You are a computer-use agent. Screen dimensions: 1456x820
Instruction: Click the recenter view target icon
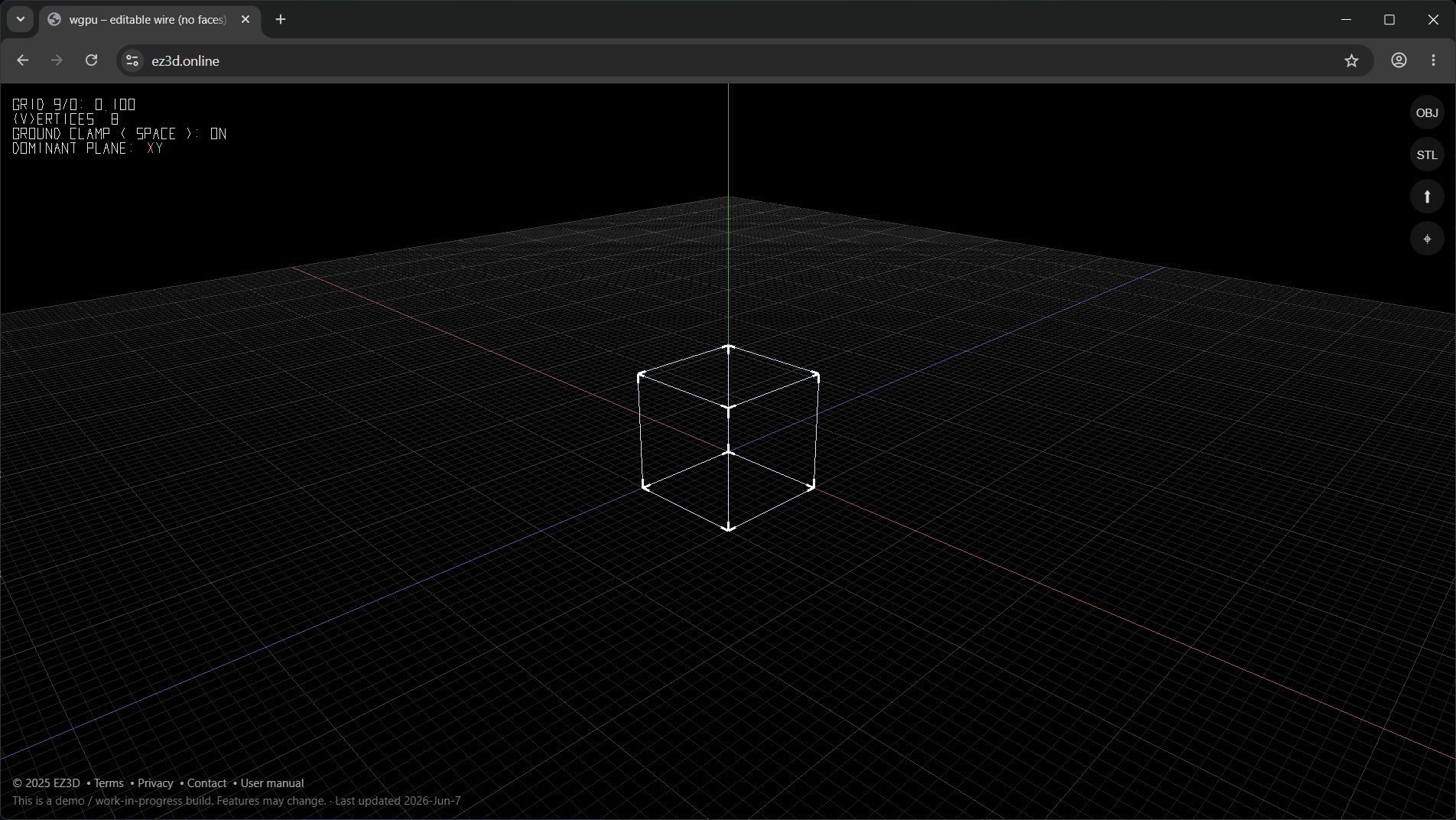[1427, 239]
